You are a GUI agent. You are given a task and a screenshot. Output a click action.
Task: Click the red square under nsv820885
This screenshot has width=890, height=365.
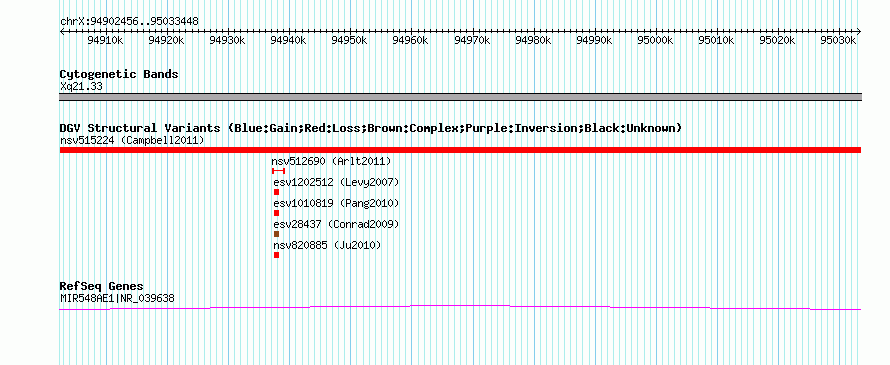[x=276, y=255]
